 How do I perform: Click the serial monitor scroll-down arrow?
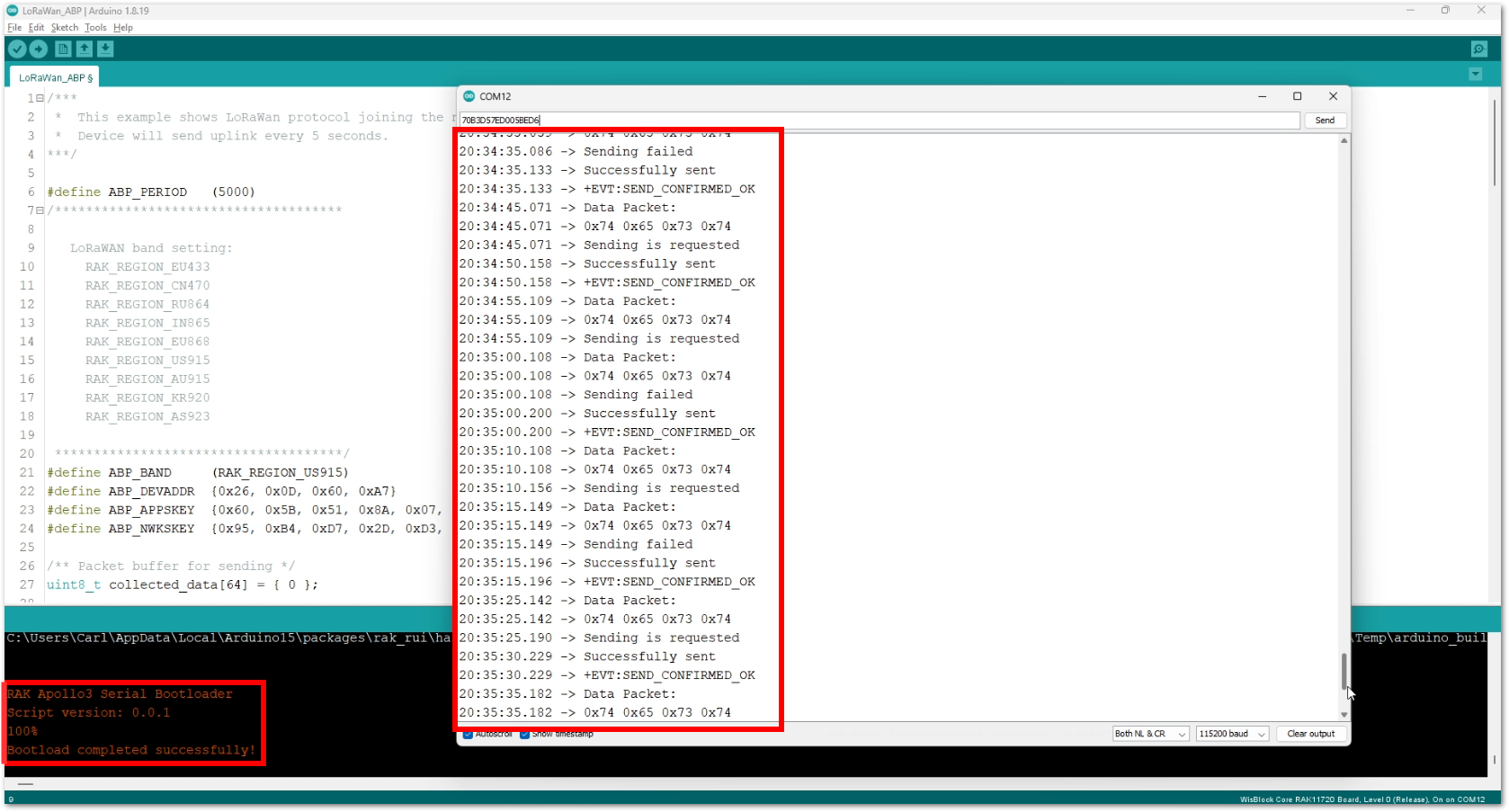tap(1344, 715)
